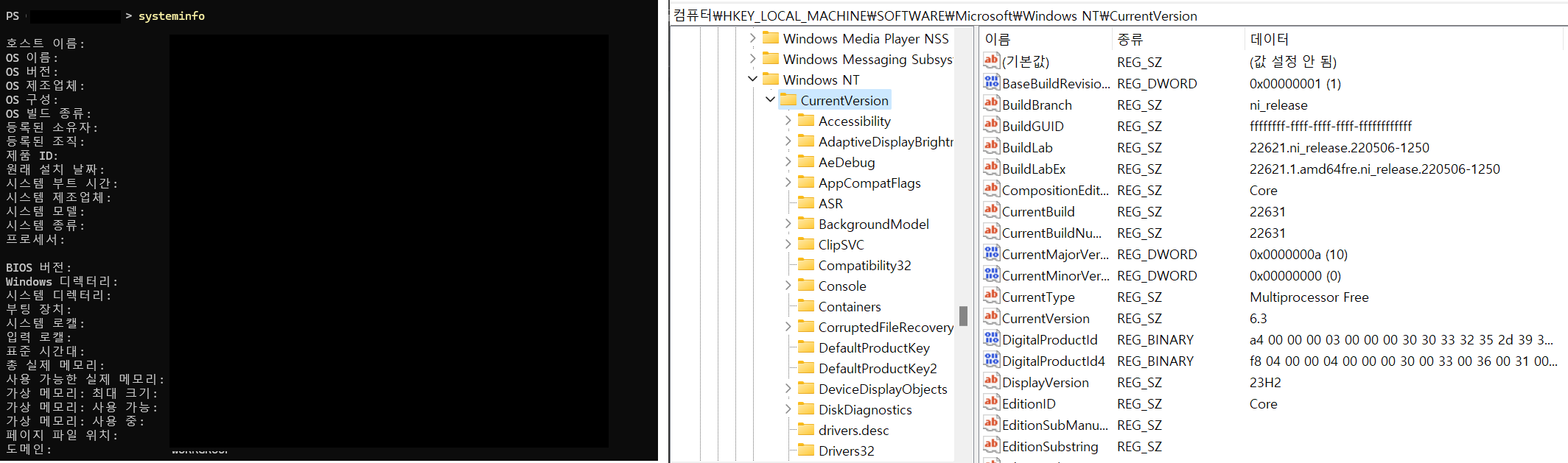Click the Windows NT folder icon
Screen dimensions: 1568x463
[771, 79]
